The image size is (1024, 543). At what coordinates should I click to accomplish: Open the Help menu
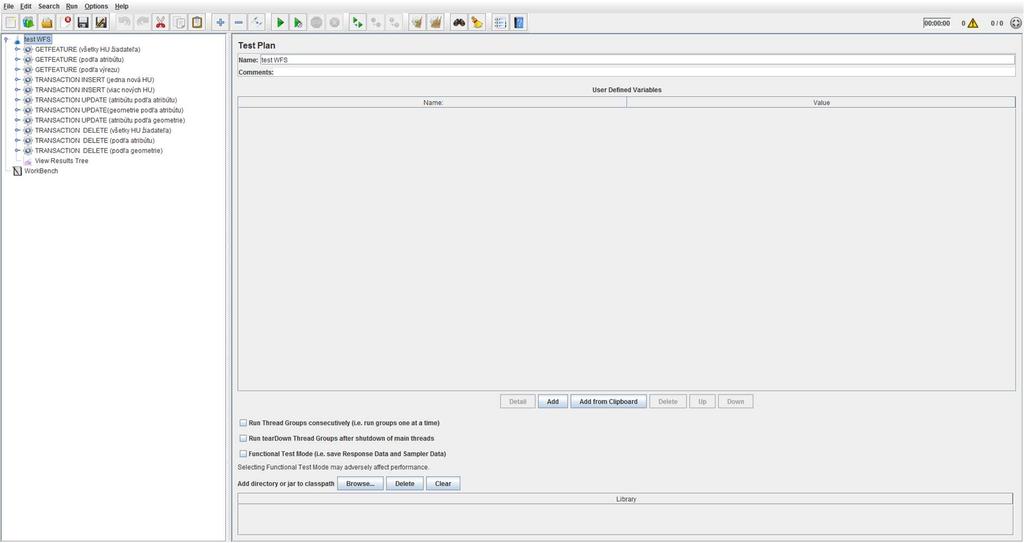pyautogui.click(x=121, y=7)
